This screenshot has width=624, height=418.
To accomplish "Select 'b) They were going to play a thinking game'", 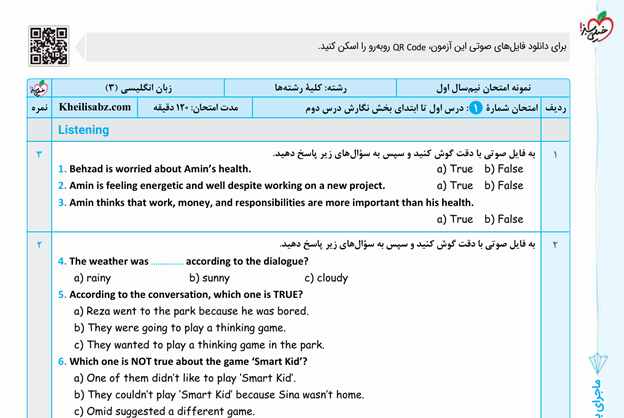I will coord(180,328).
